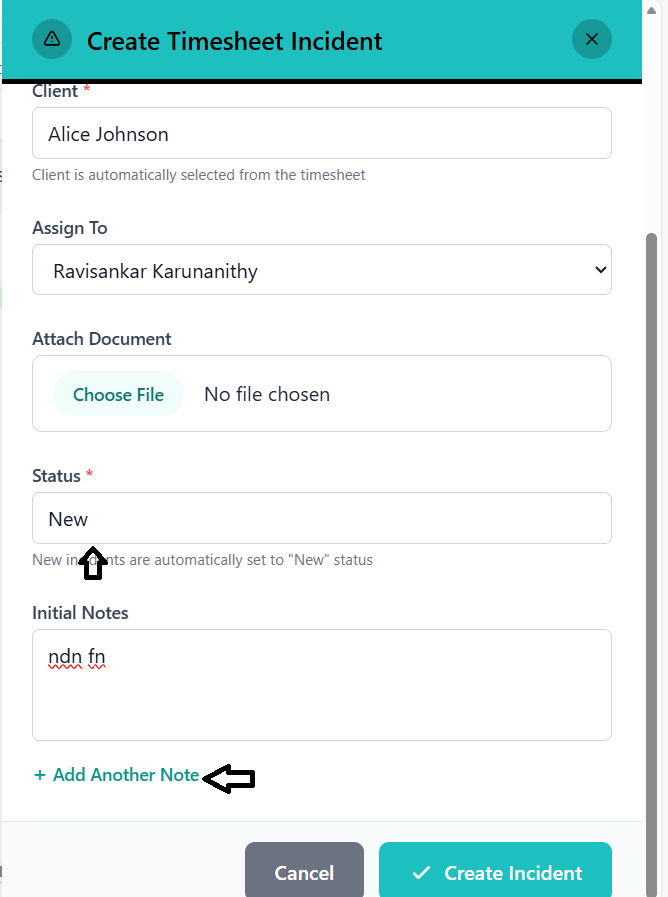The height and width of the screenshot is (897, 668).
Task: Submit with the Create Incident button
Action: tap(495, 873)
